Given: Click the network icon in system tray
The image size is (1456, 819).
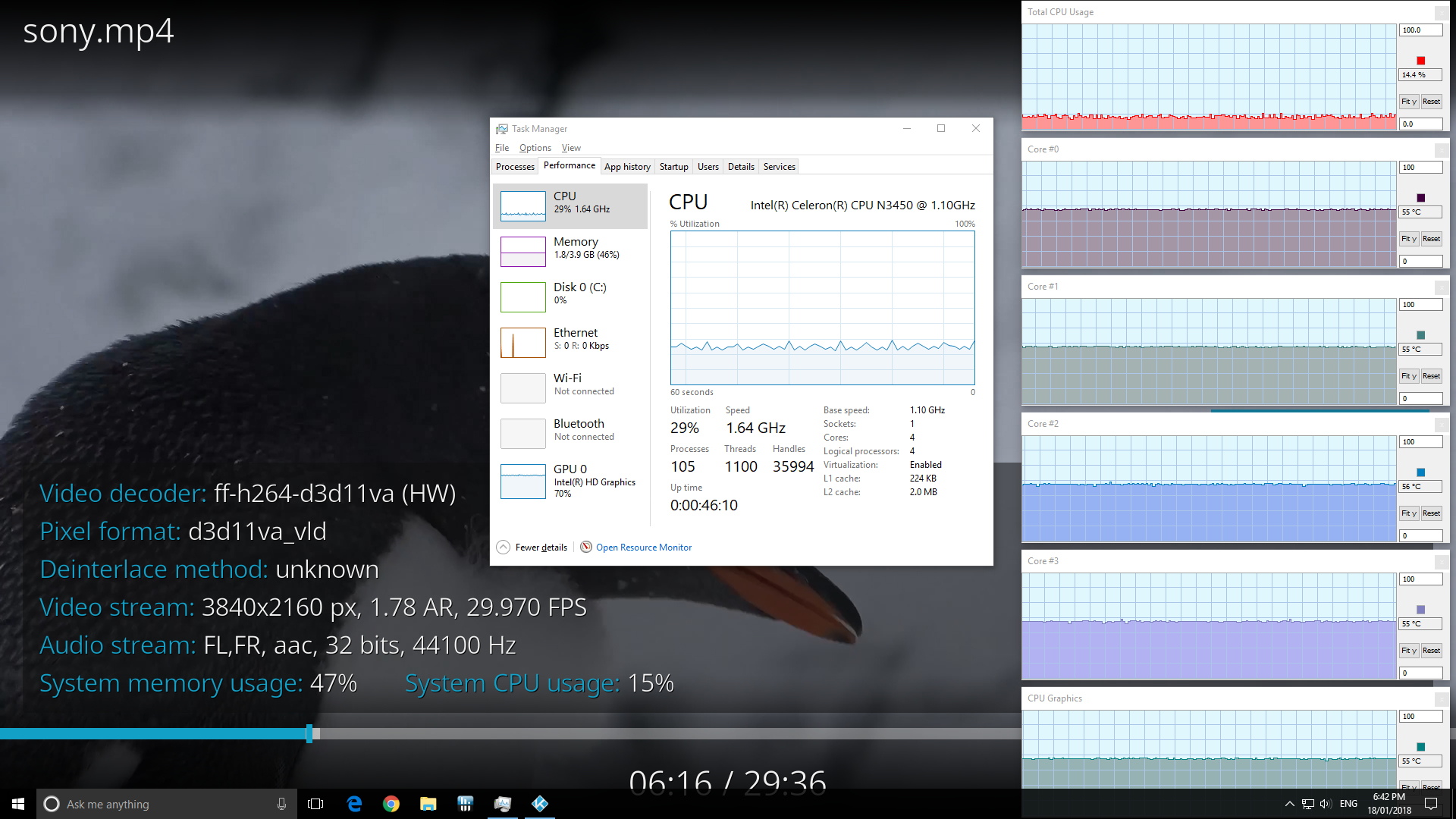Looking at the screenshot, I should coord(1308,804).
